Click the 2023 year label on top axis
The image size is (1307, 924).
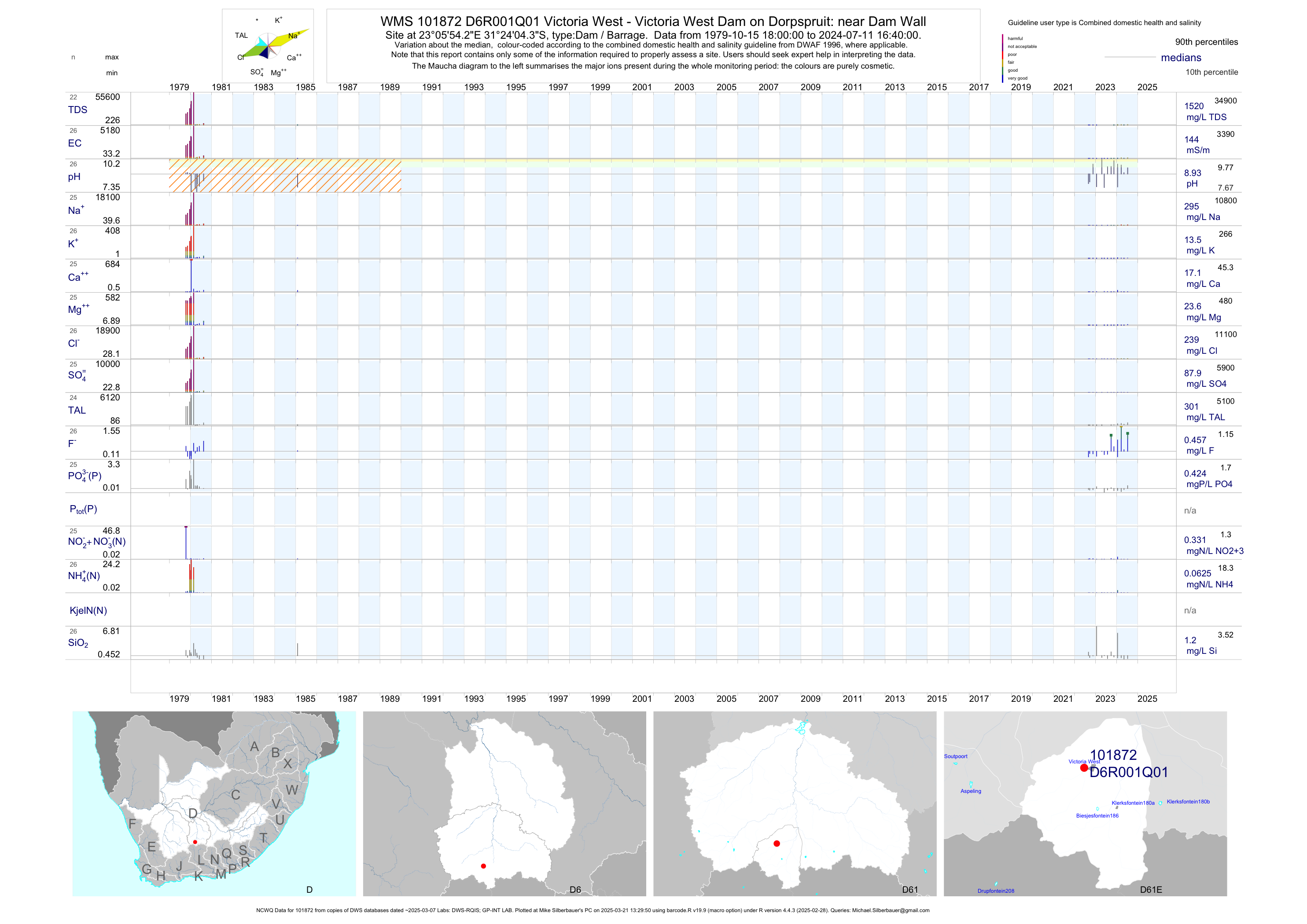pyautogui.click(x=1105, y=87)
